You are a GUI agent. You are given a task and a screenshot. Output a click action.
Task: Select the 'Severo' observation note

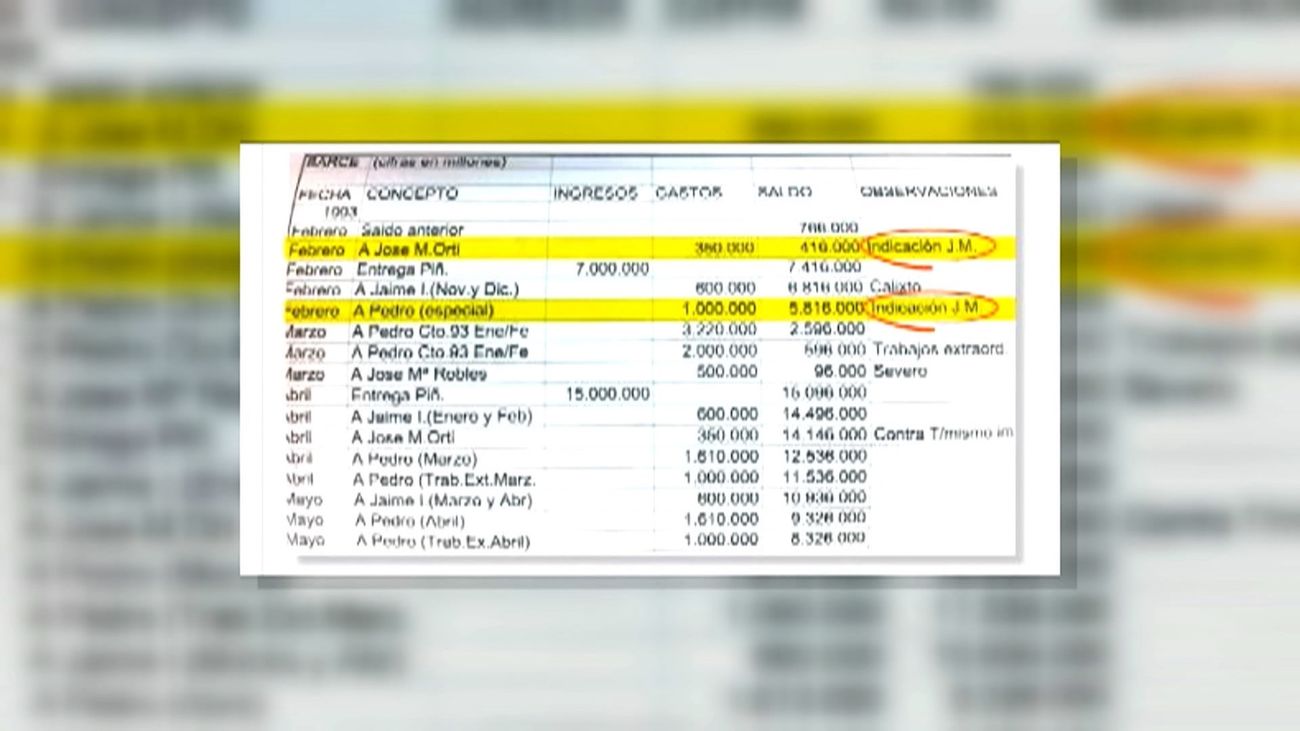pyautogui.click(x=899, y=371)
